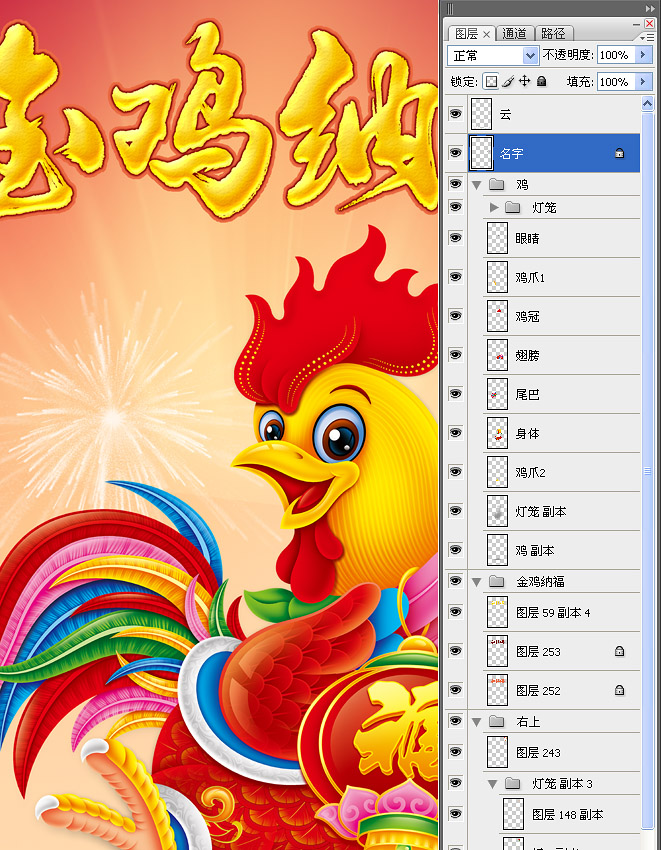Click the 填充 100% field
The height and width of the screenshot is (850, 661).
(617, 82)
